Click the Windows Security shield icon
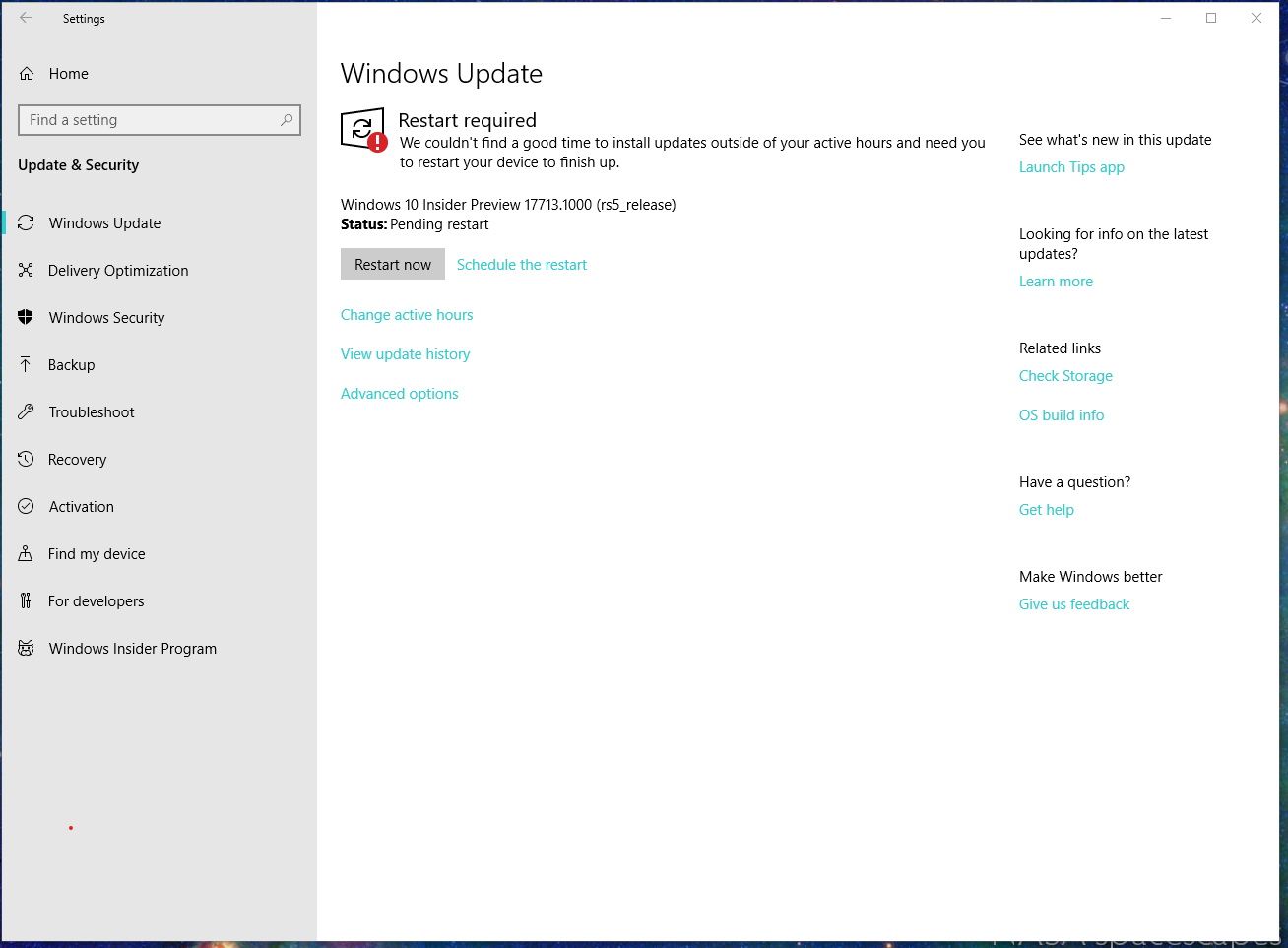This screenshot has width=1288, height=948. (x=26, y=317)
